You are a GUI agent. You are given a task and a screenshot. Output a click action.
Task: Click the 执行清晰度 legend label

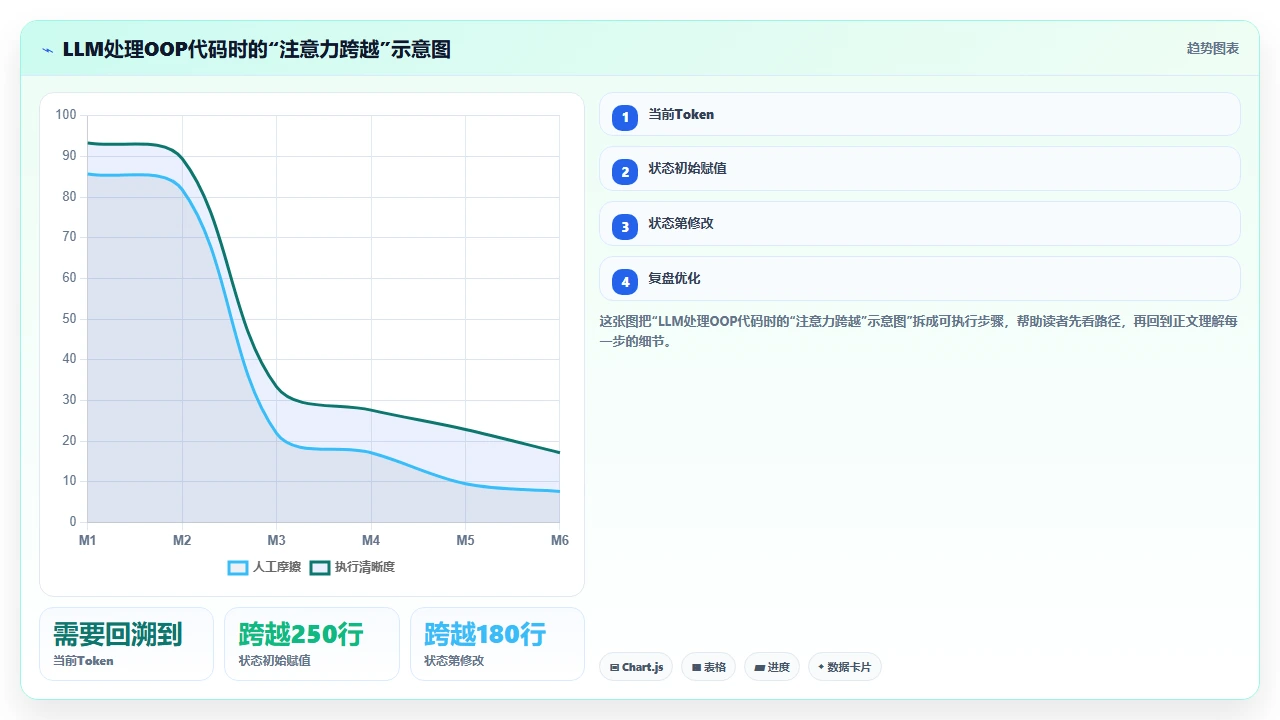click(365, 567)
